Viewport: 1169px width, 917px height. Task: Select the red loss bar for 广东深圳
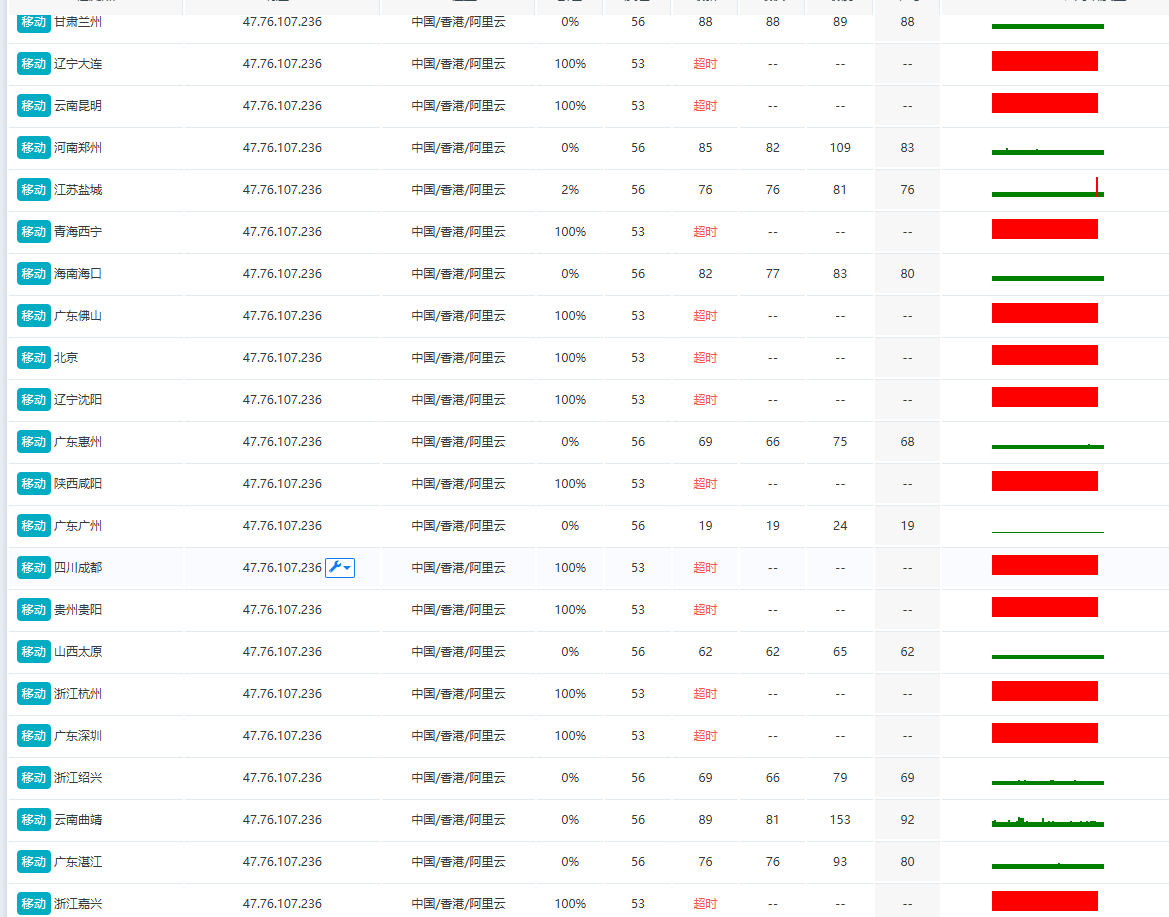pyautogui.click(x=1044, y=733)
